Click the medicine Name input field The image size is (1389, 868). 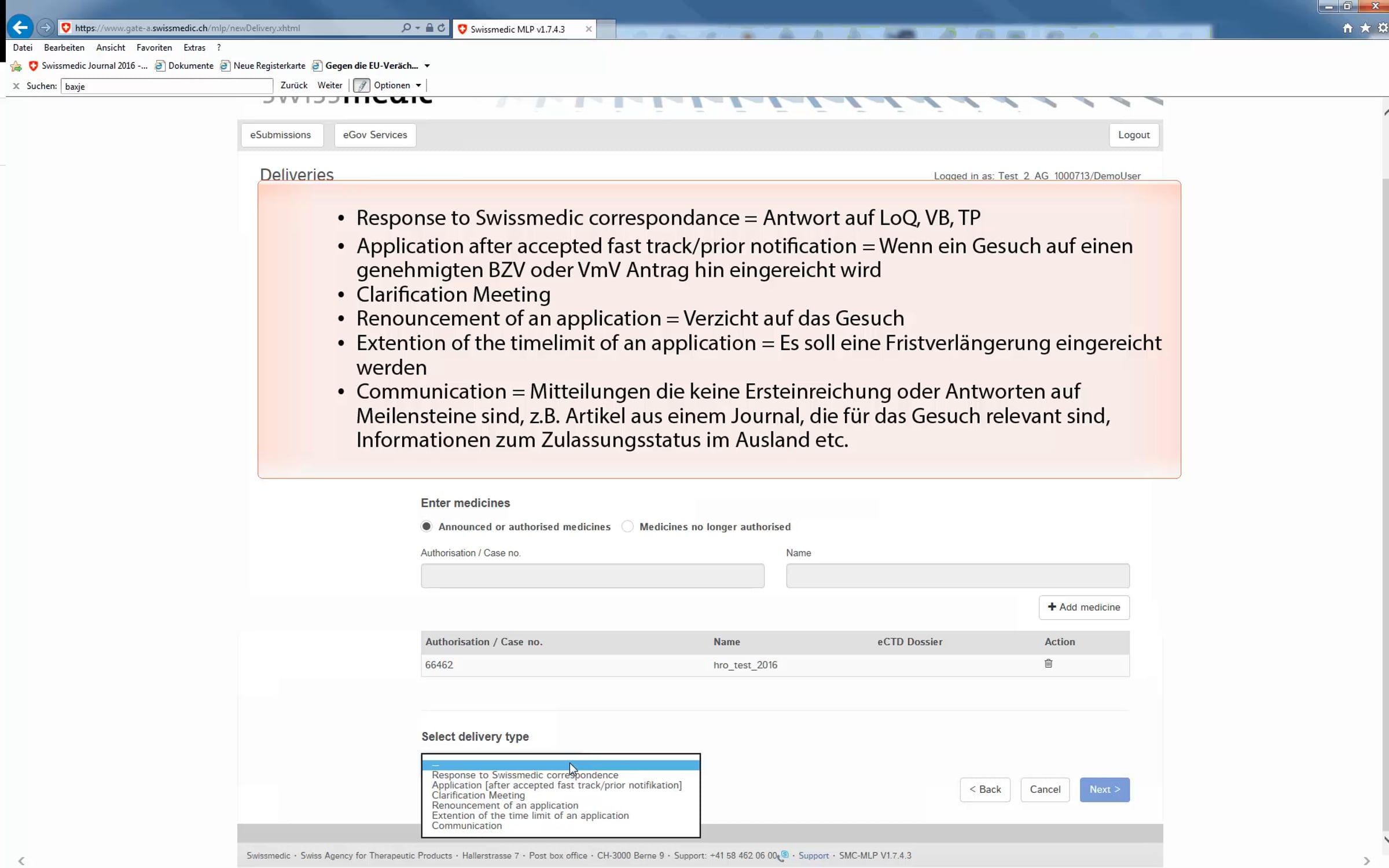click(x=958, y=576)
